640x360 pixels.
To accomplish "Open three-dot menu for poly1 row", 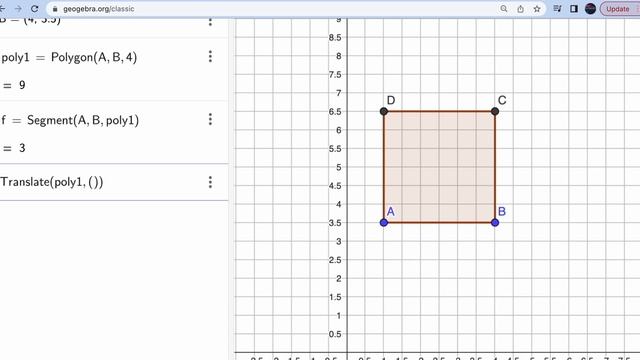I will (x=210, y=56).
